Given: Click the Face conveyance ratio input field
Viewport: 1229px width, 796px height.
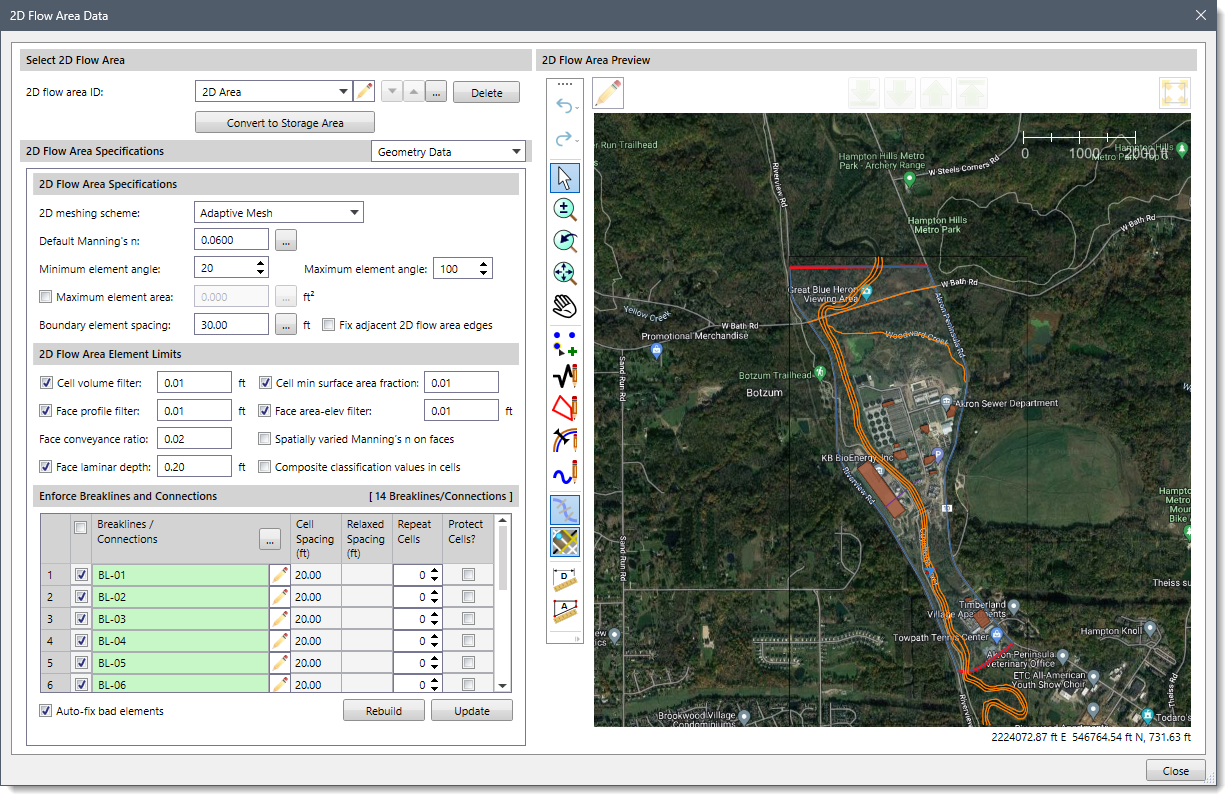Looking at the screenshot, I should 195,439.
